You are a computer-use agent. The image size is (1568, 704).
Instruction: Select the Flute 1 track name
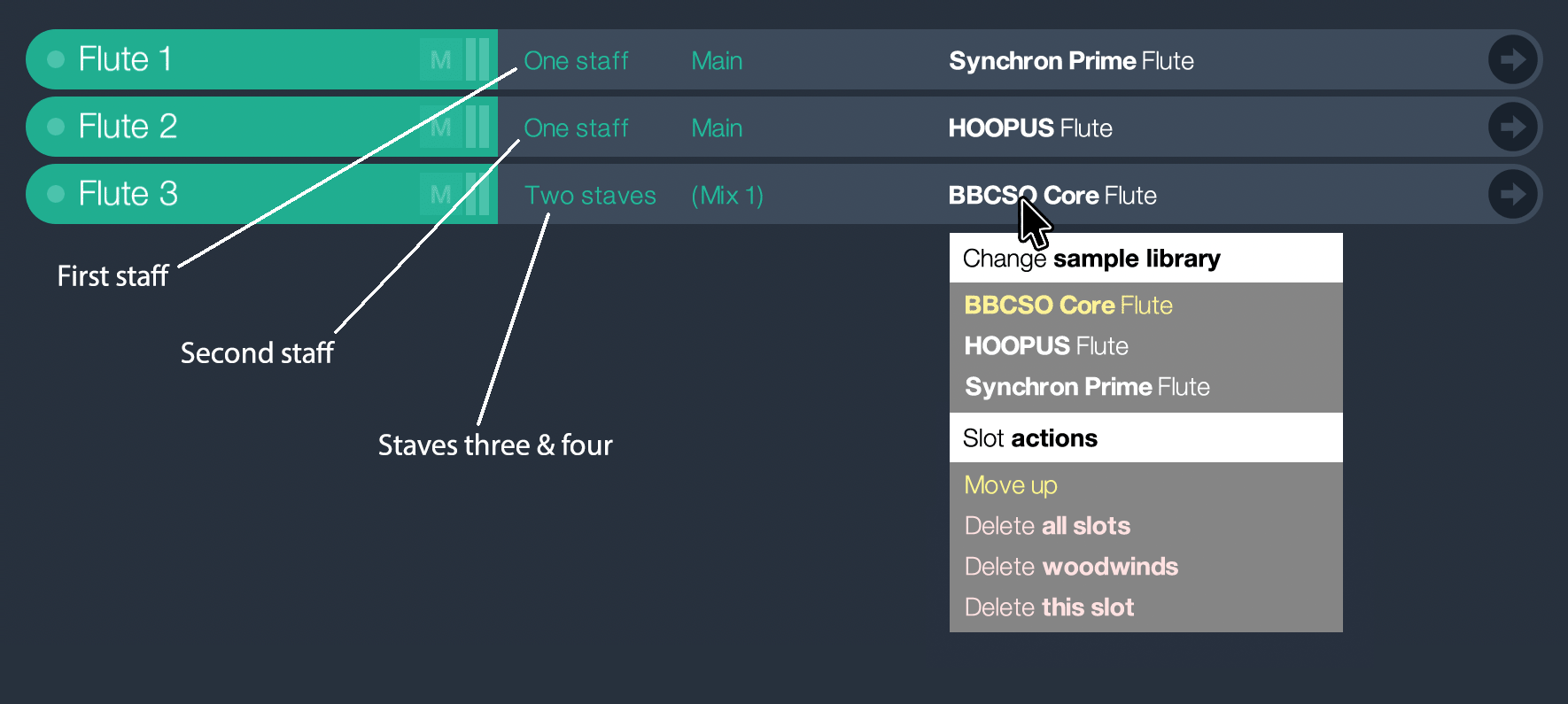coord(125,59)
